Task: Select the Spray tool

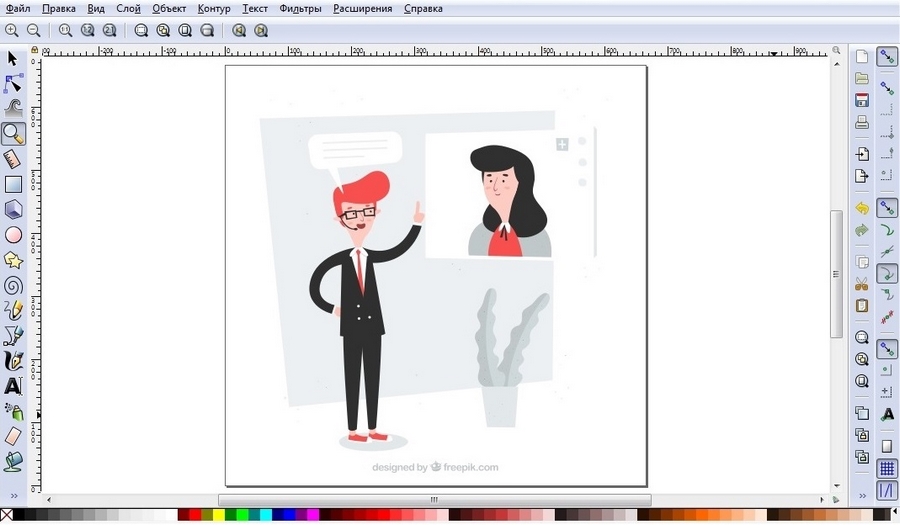Action: point(14,411)
